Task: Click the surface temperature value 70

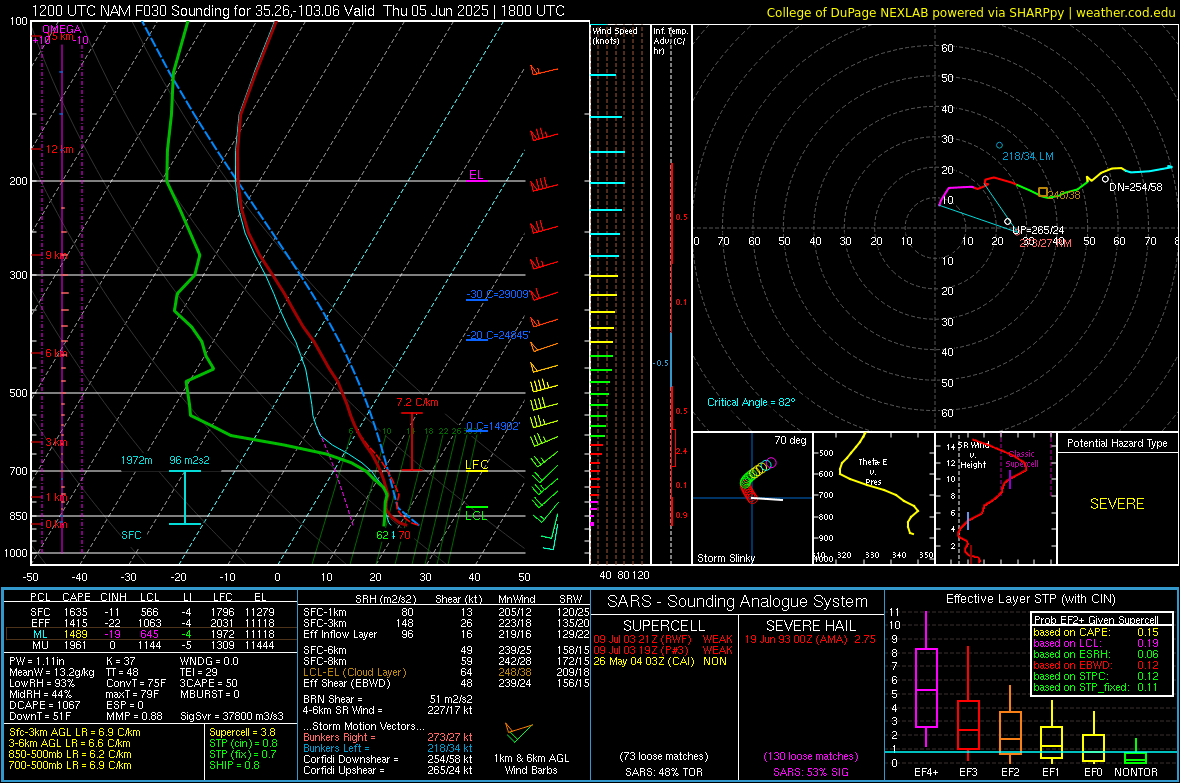Action: [404, 535]
